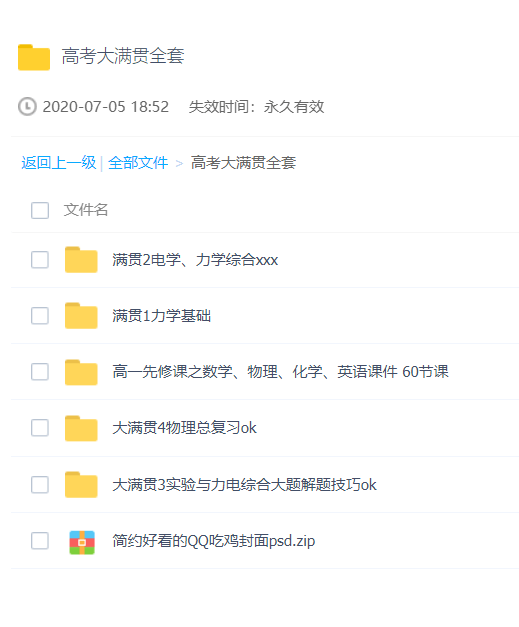Open folder icon for 满贯2电学、力学综合xxx
519x627 pixels.
(x=81, y=260)
